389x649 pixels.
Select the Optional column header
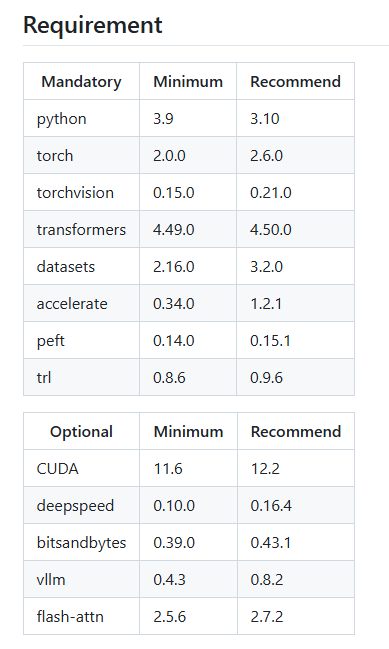(82, 432)
